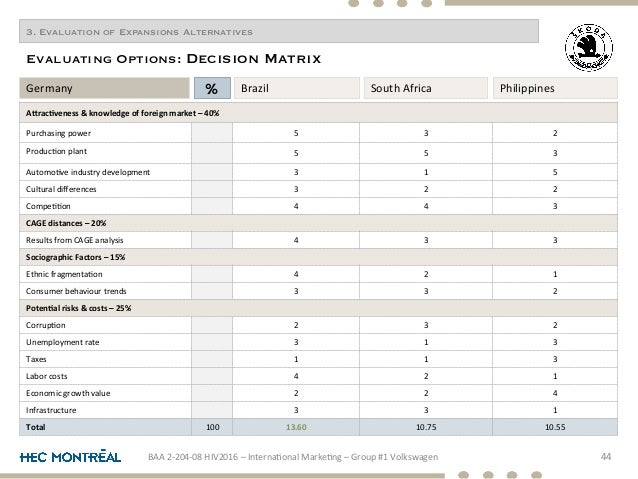Click the Philippines total 10.55
This screenshot has width=638, height=479.
tap(555, 427)
